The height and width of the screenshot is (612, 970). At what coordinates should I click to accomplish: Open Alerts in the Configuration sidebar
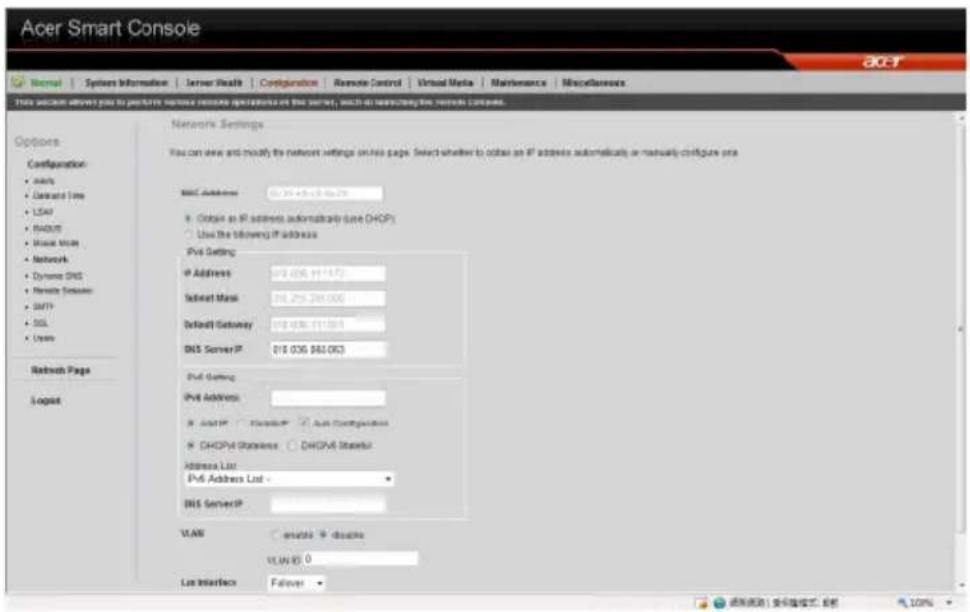43,181
